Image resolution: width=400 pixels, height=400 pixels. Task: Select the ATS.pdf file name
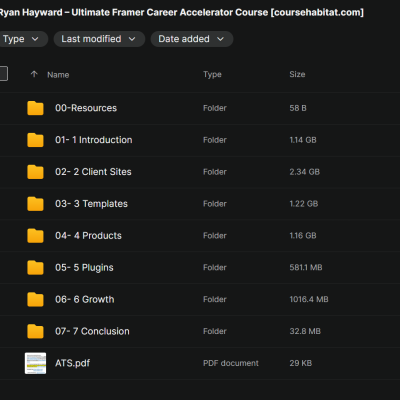click(72, 363)
